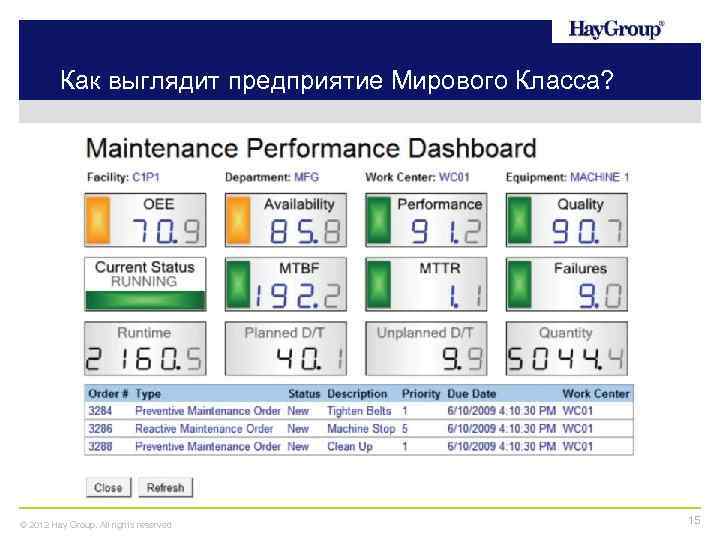
Task: Click the Description column header
Action: click(x=357, y=394)
